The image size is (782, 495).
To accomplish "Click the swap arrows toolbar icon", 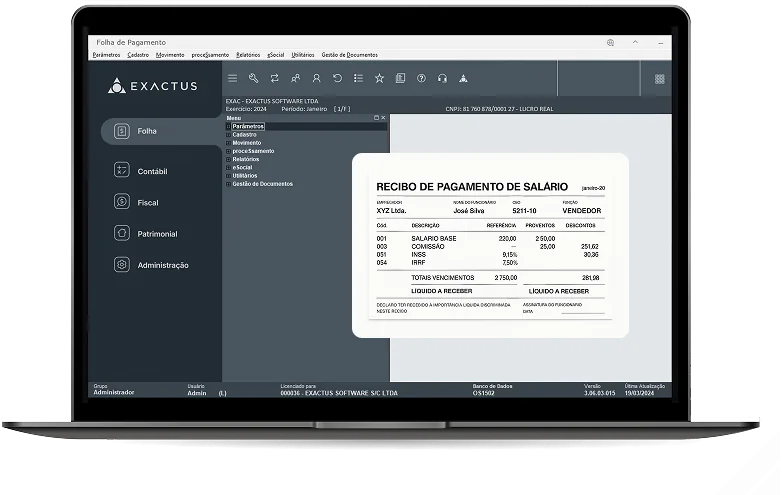I will point(275,78).
